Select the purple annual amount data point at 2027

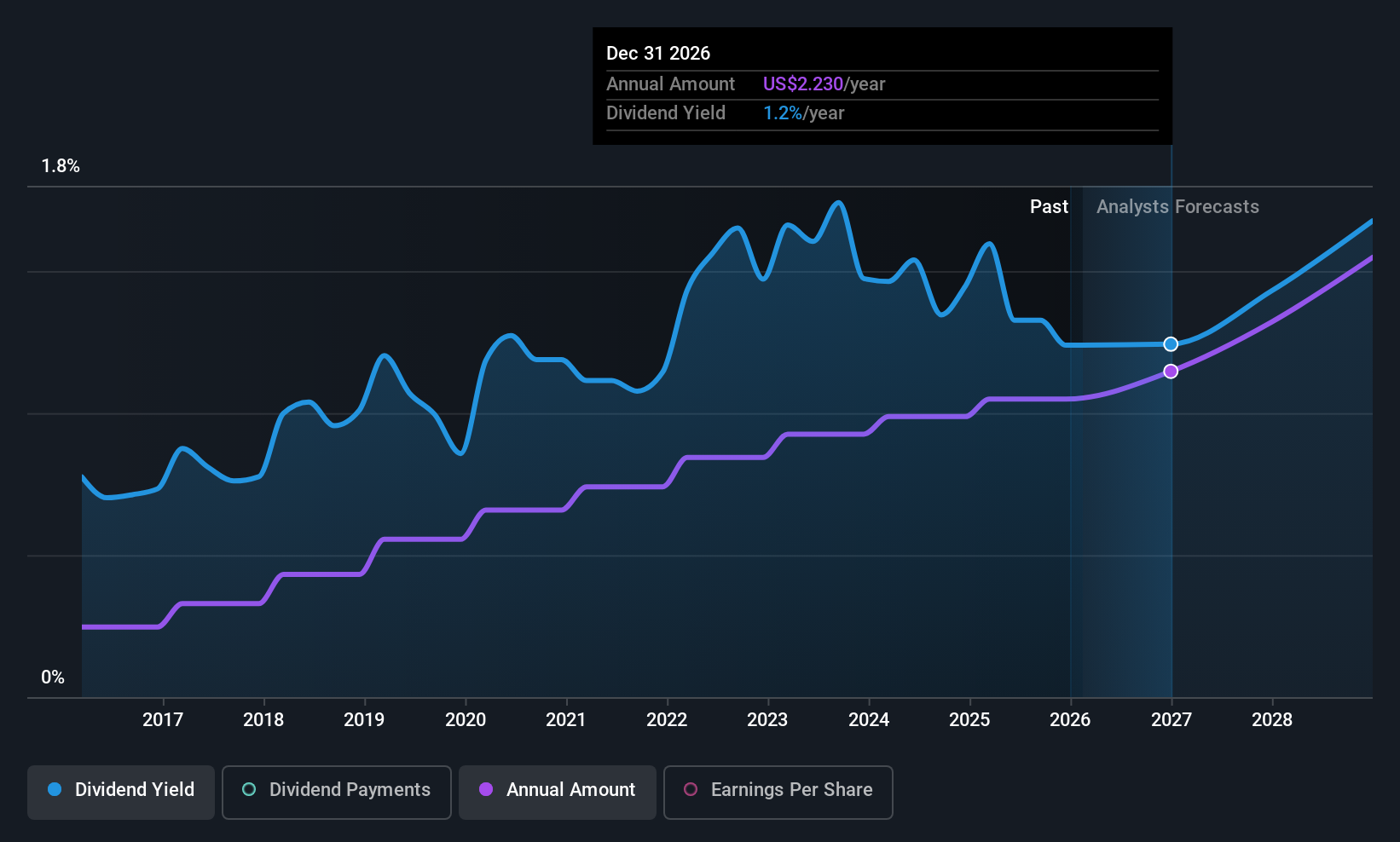coord(1171,372)
